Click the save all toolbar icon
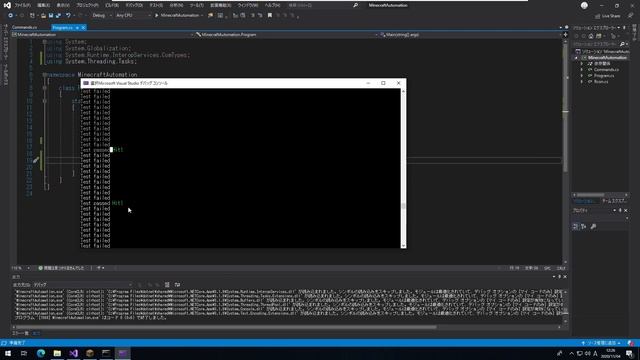The height and width of the screenshot is (360, 640). pos(58,16)
